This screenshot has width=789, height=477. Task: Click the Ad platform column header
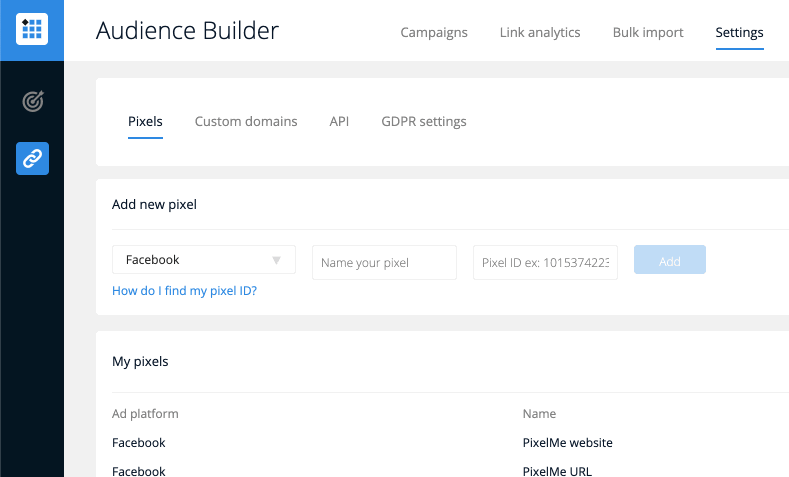145,413
